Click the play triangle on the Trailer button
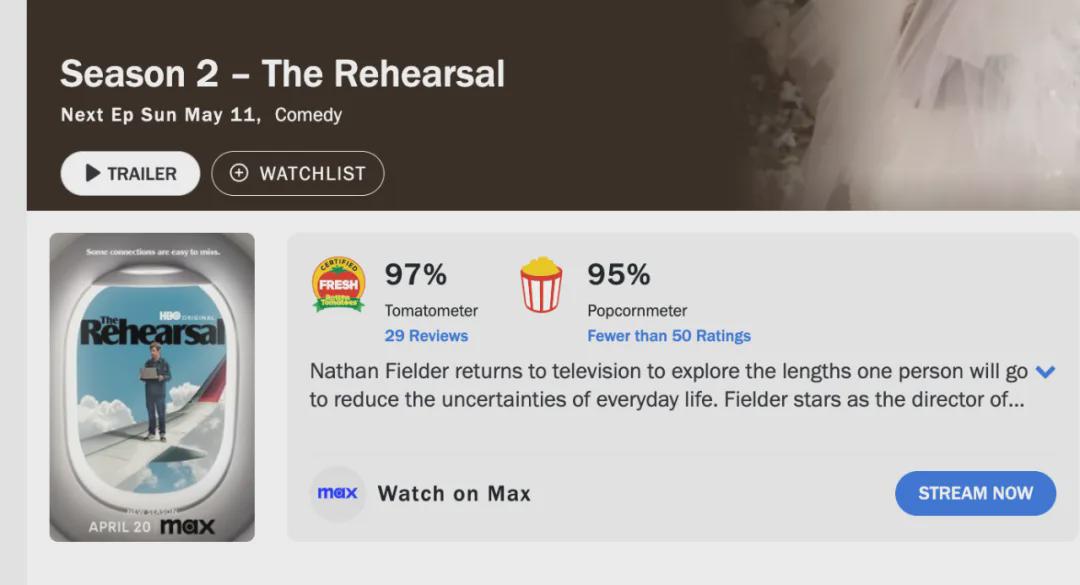Image resolution: width=1080 pixels, height=585 pixels. pos(92,173)
